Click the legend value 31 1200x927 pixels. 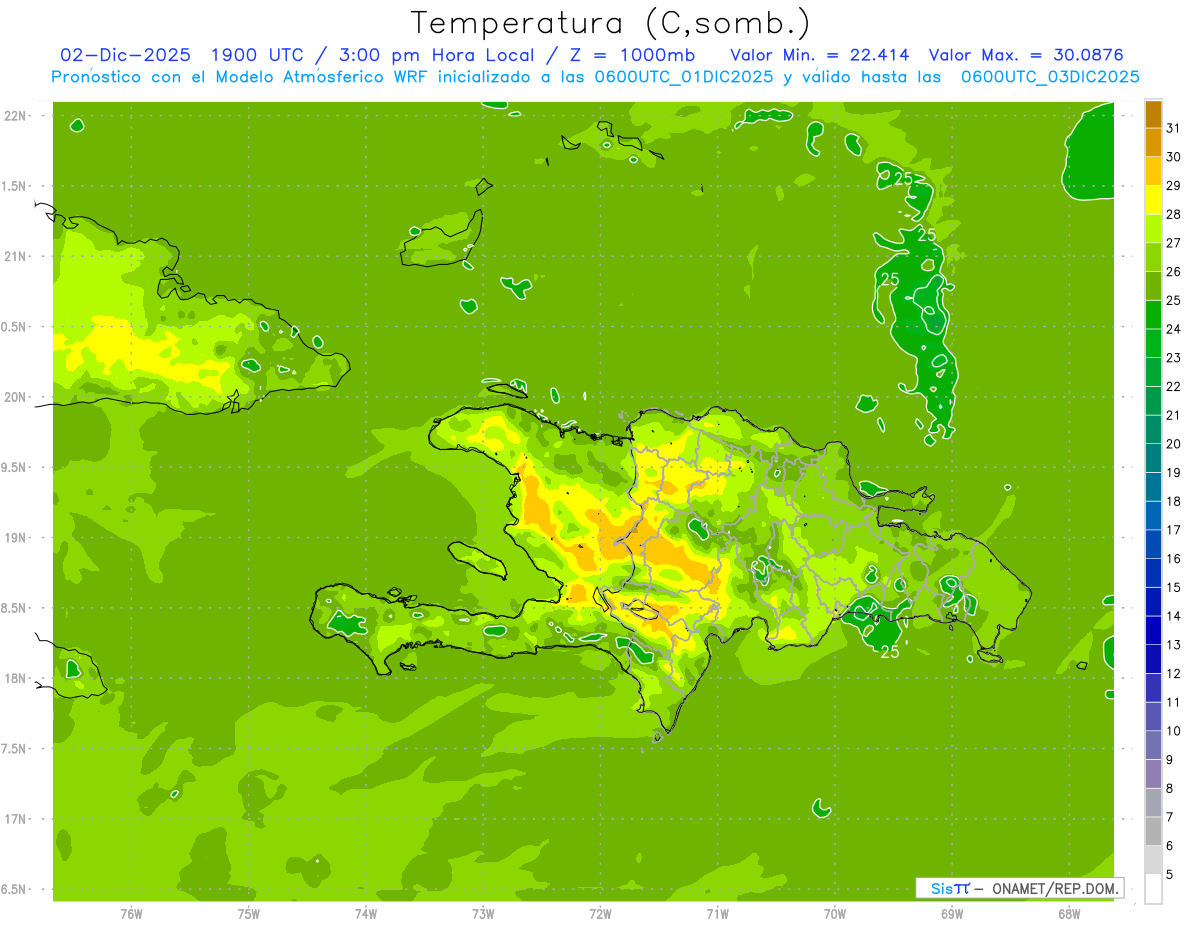(x=1173, y=128)
